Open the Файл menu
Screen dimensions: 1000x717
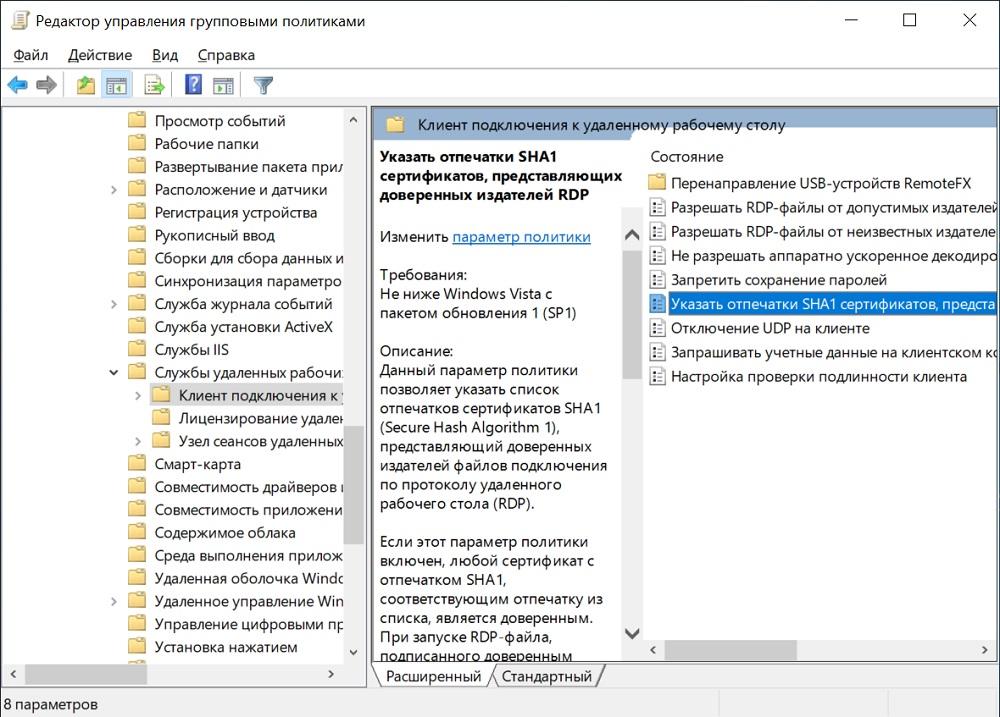pyautogui.click(x=31, y=55)
